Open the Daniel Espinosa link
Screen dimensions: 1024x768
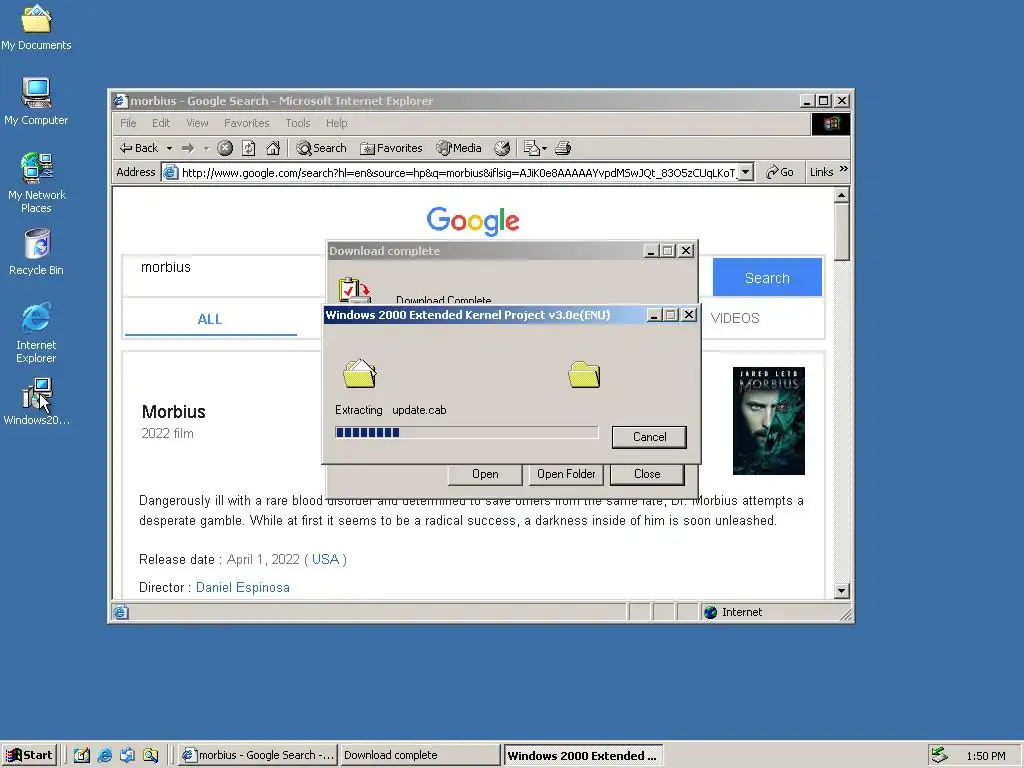(x=242, y=587)
